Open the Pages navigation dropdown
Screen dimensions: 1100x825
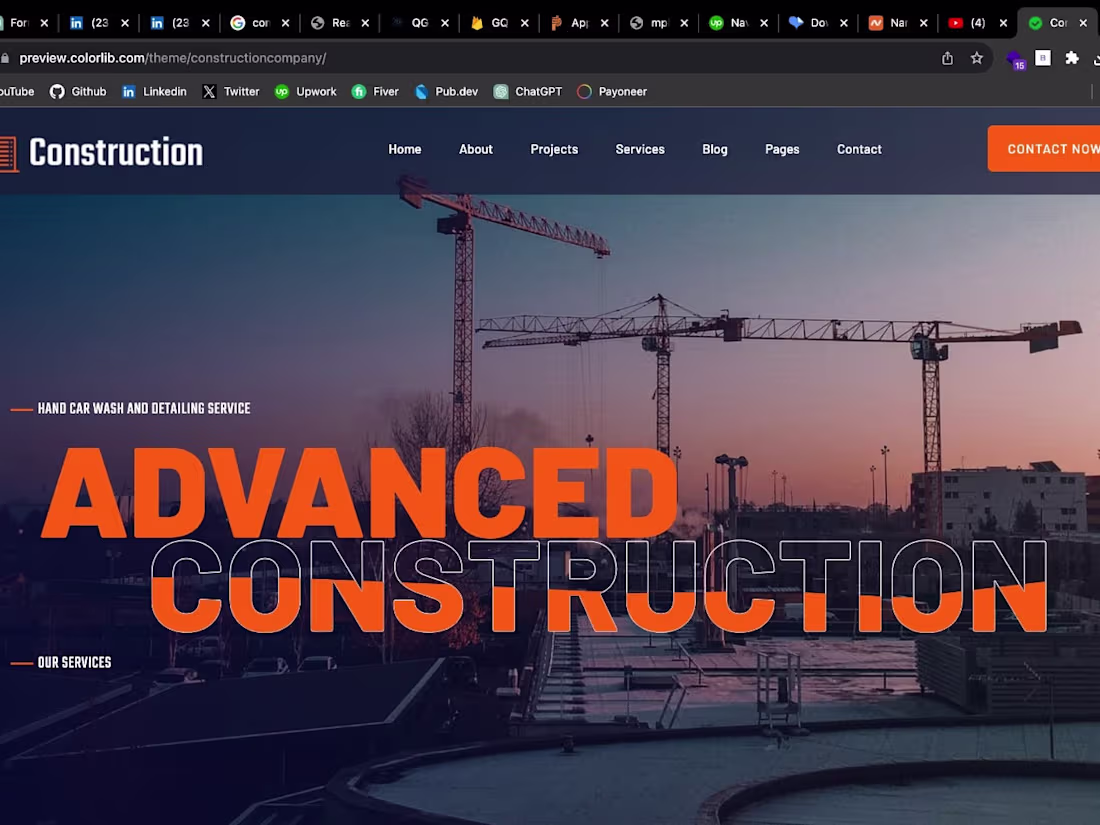782,149
